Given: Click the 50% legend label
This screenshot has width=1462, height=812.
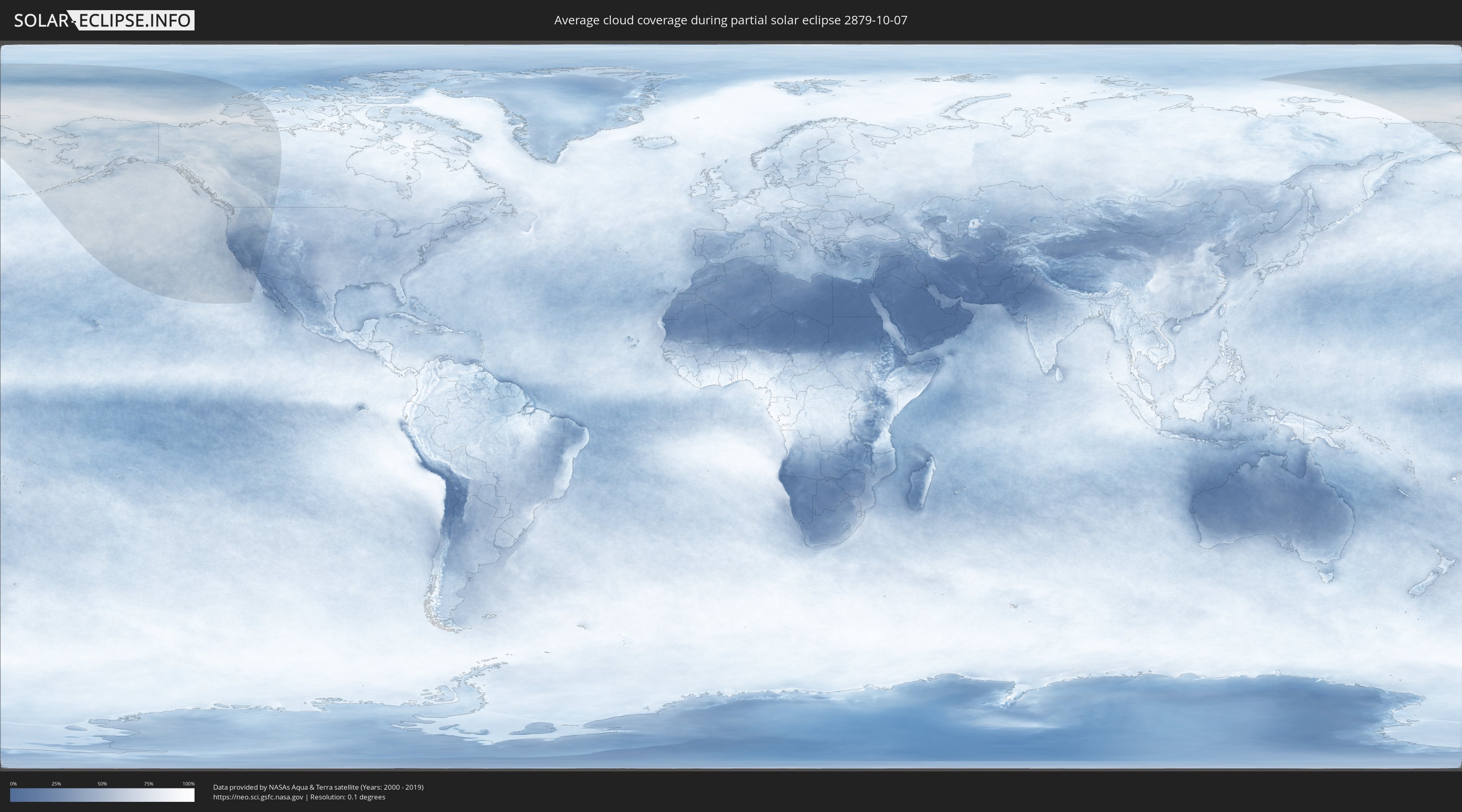Looking at the screenshot, I should point(102,784).
